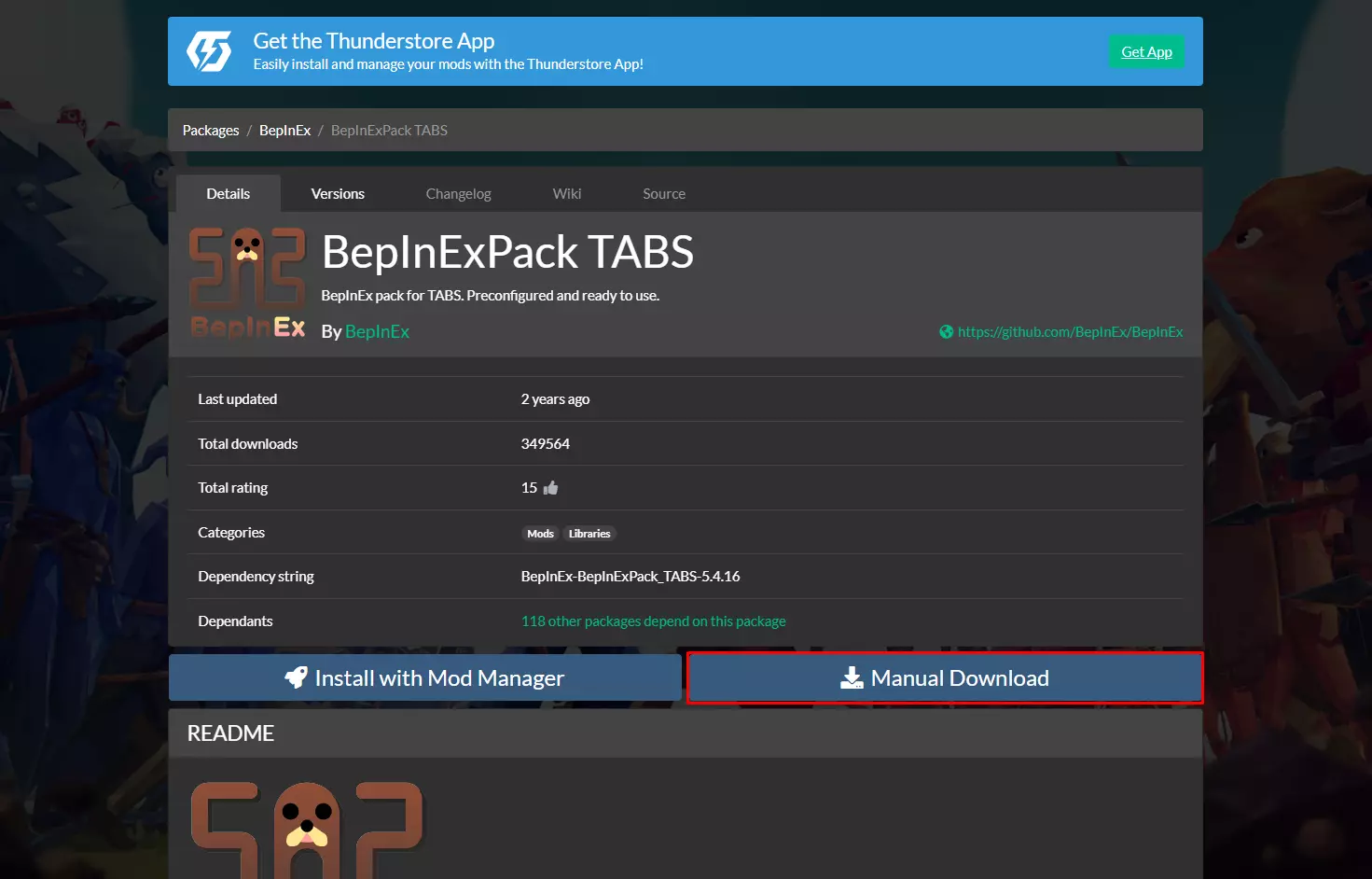
Task: Click the banner subtitle about managing mods
Action: tap(449, 64)
